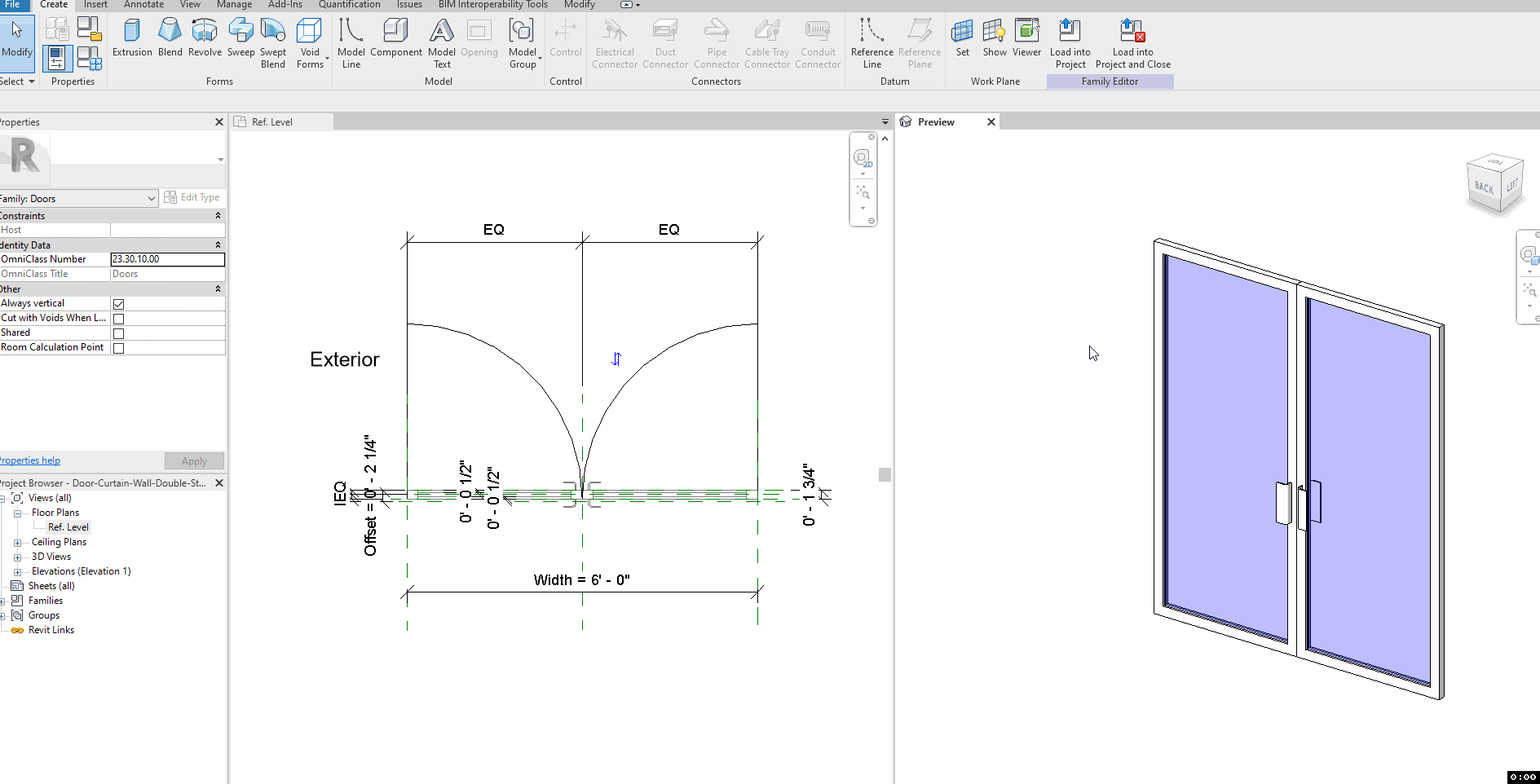The image size is (1540, 784).
Task: Close the Properties palette
Action: (218, 122)
